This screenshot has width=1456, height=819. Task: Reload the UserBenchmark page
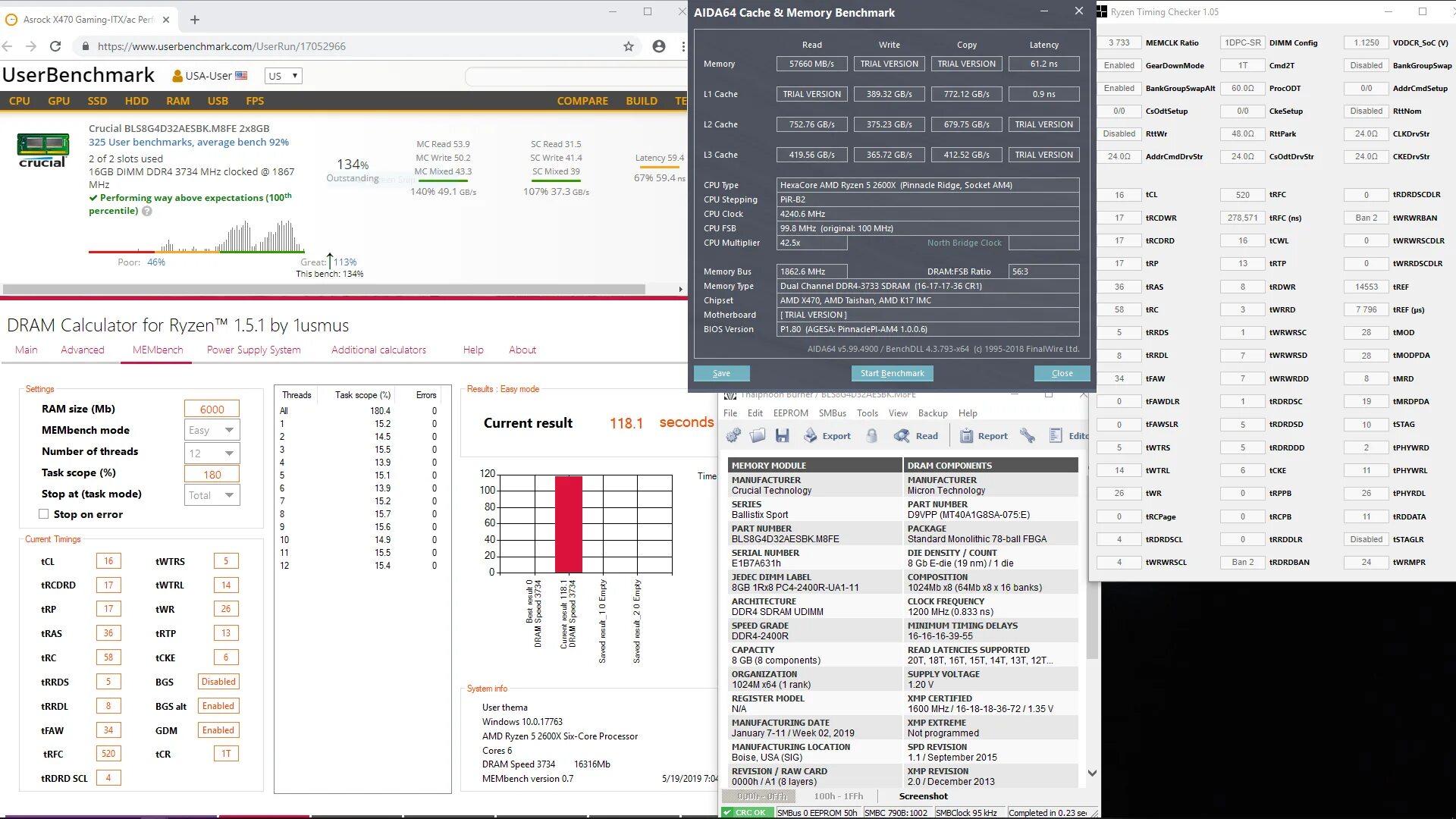point(55,46)
